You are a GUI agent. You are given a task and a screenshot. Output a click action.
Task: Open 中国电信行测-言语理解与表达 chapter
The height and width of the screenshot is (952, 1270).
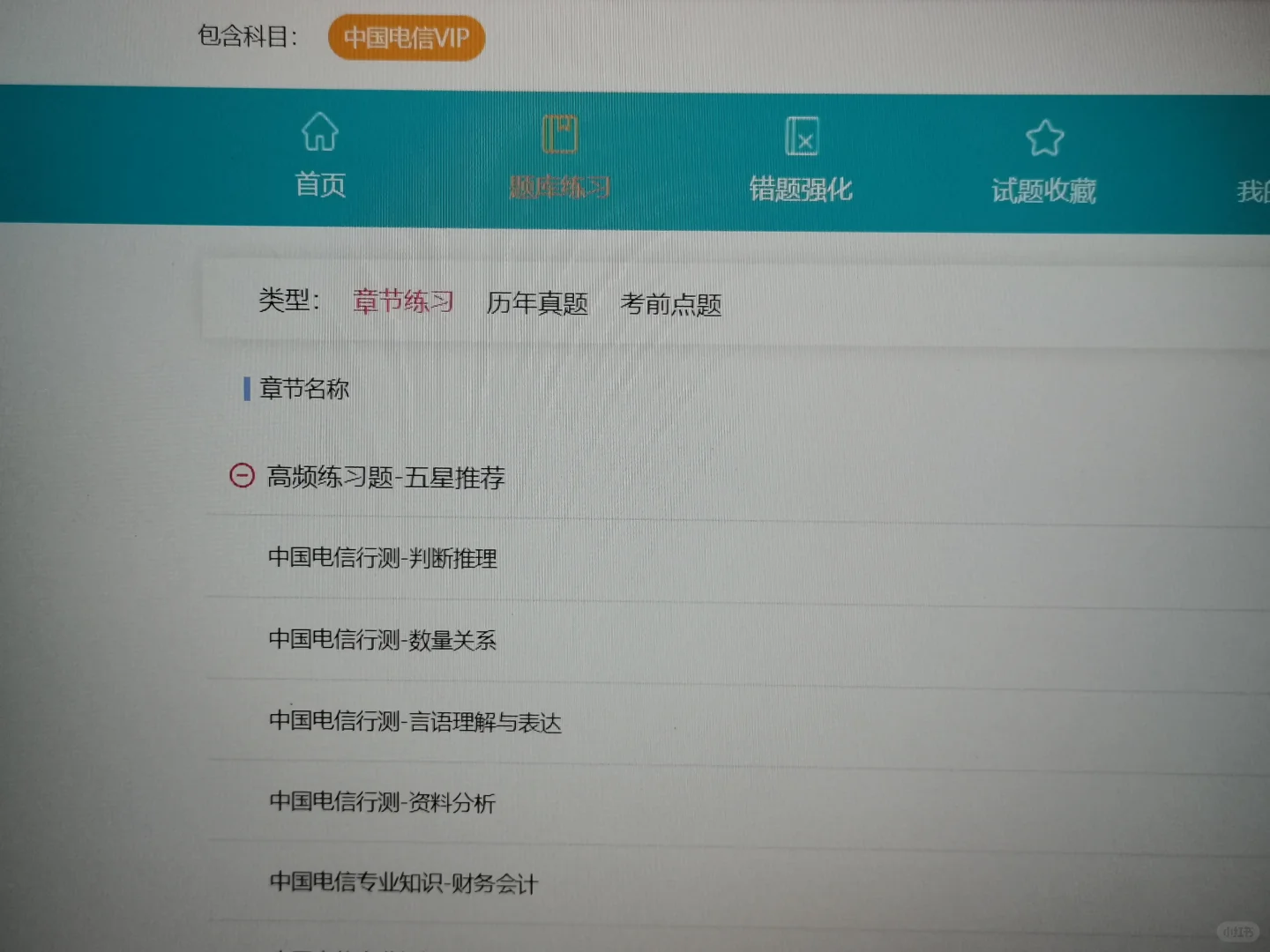tap(415, 722)
